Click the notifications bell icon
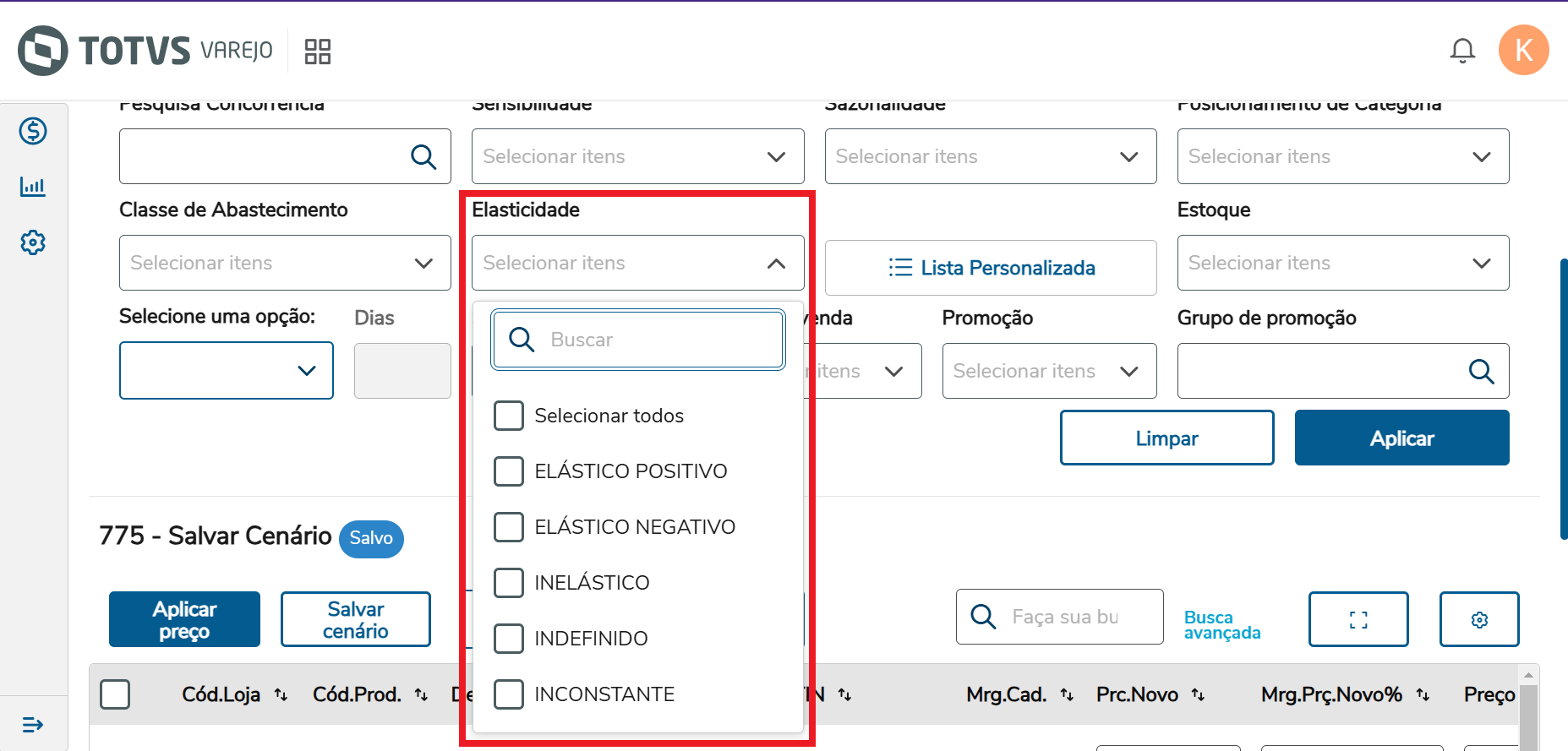 click(x=1462, y=51)
